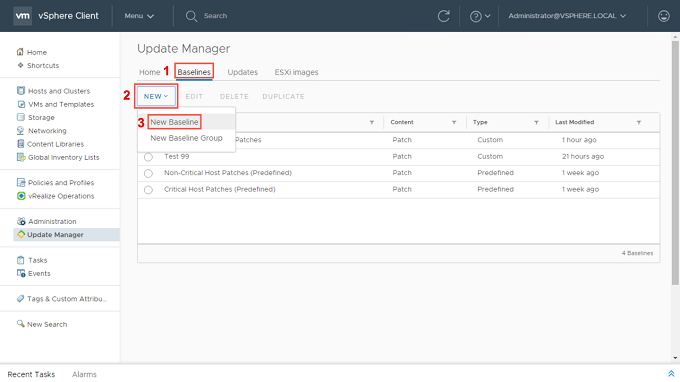Select the Test 99 baseline radio button
Screen dimensions: 680x382
click(x=148, y=157)
